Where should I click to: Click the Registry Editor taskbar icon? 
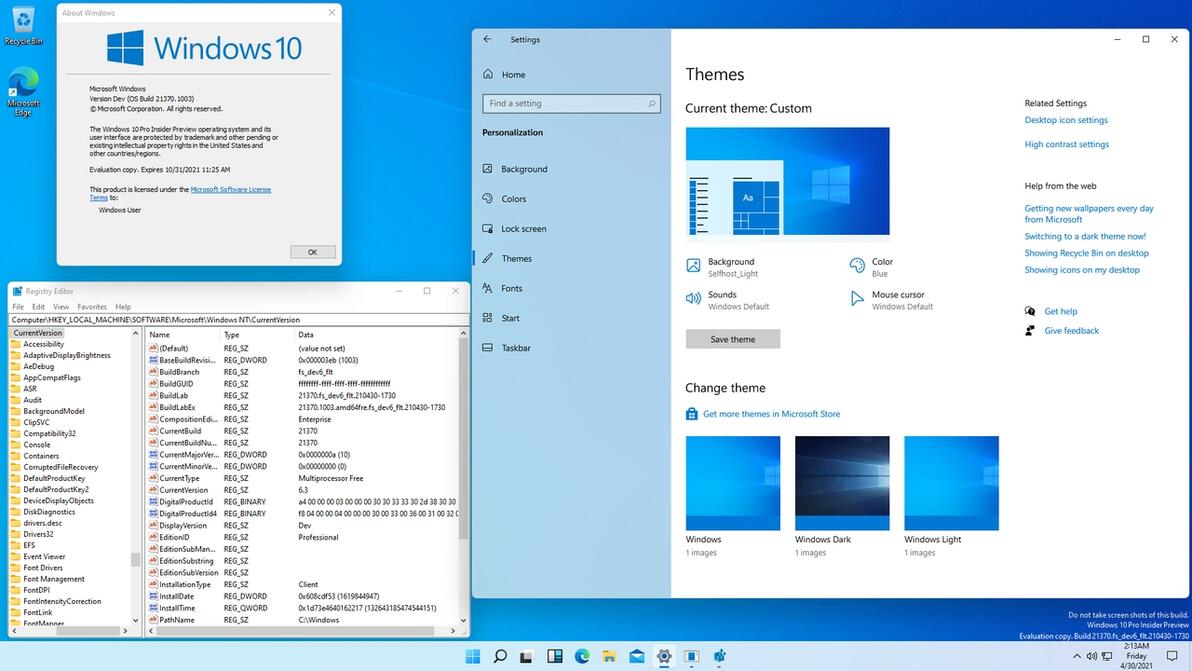(x=719, y=657)
